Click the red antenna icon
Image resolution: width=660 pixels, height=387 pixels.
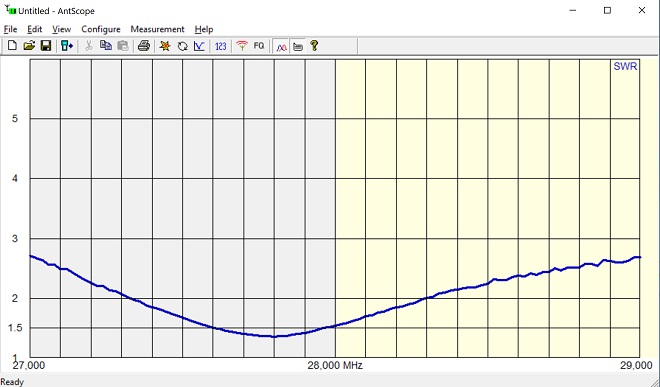[x=242, y=46]
